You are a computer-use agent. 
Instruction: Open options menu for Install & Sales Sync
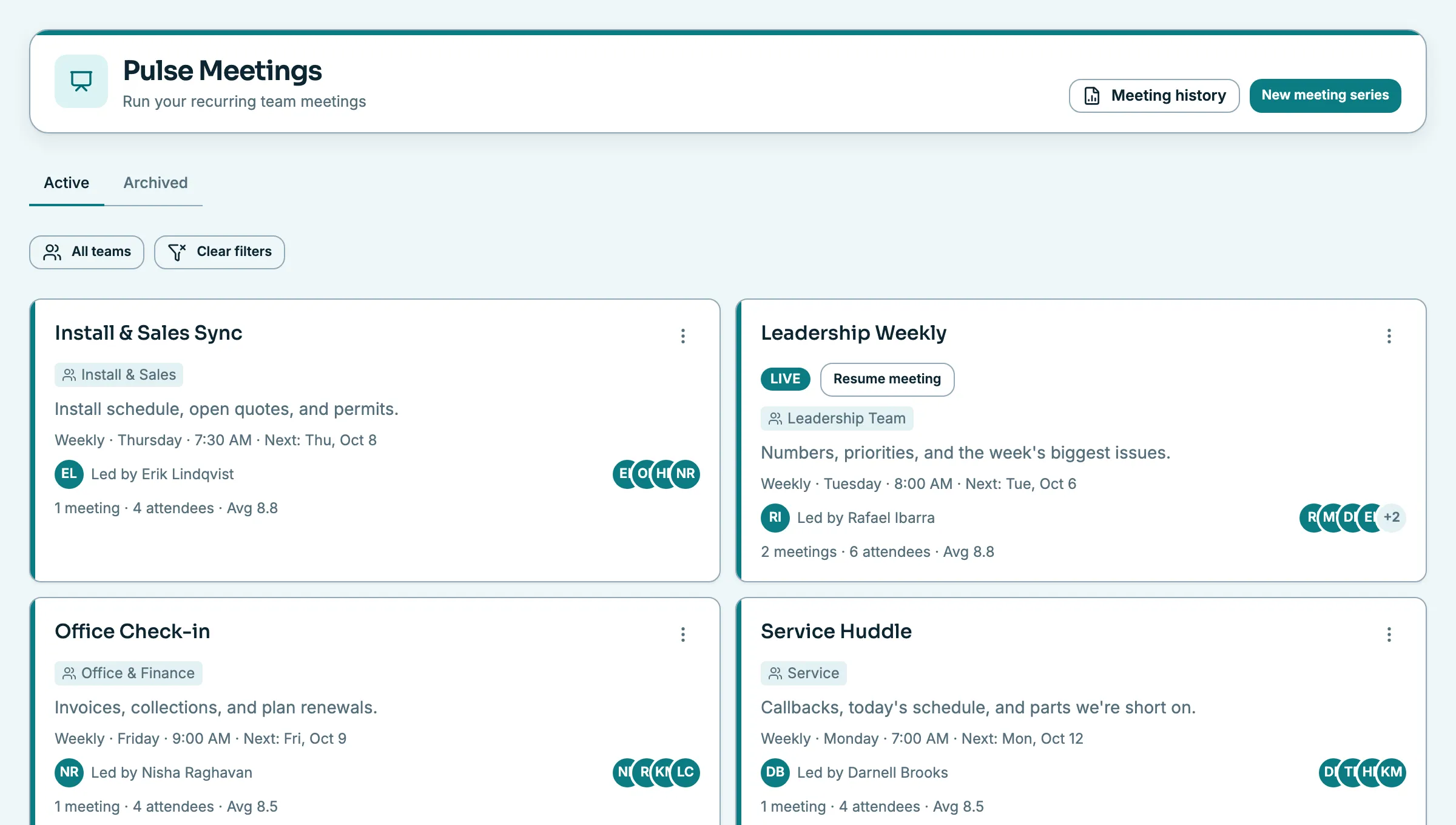tap(683, 336)
